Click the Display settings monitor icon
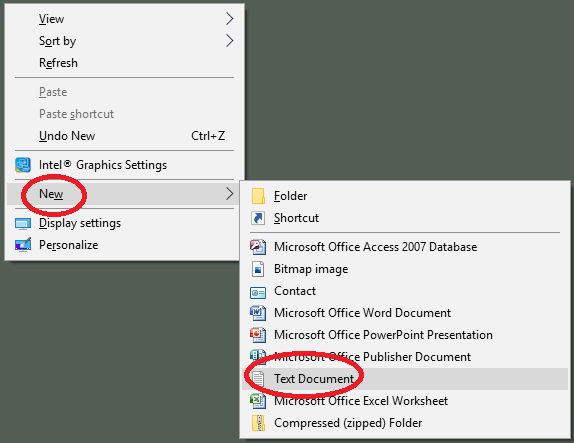Viewport: 574px width, 443px height. pos(23,223)
